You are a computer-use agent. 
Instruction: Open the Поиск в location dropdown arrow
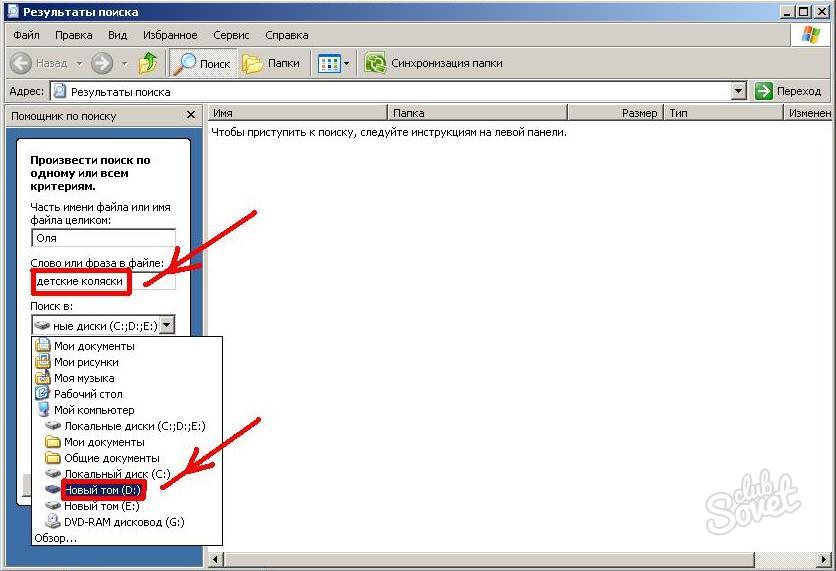pyautogui.click(x=166, y=324)
